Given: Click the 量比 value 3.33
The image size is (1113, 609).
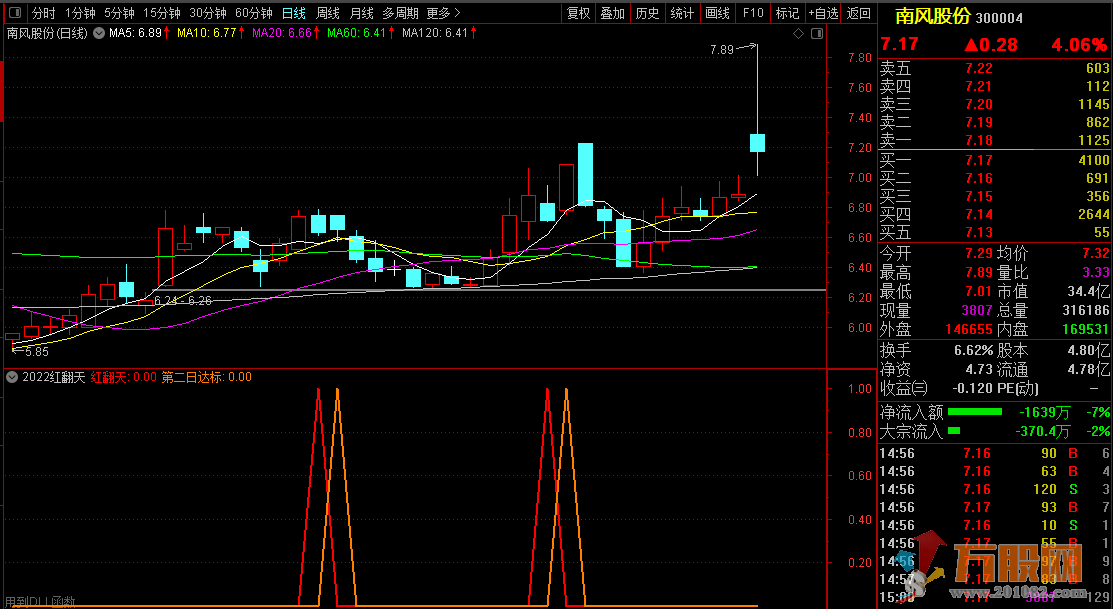Looking at the screenshot, I should click(1095, 273).
